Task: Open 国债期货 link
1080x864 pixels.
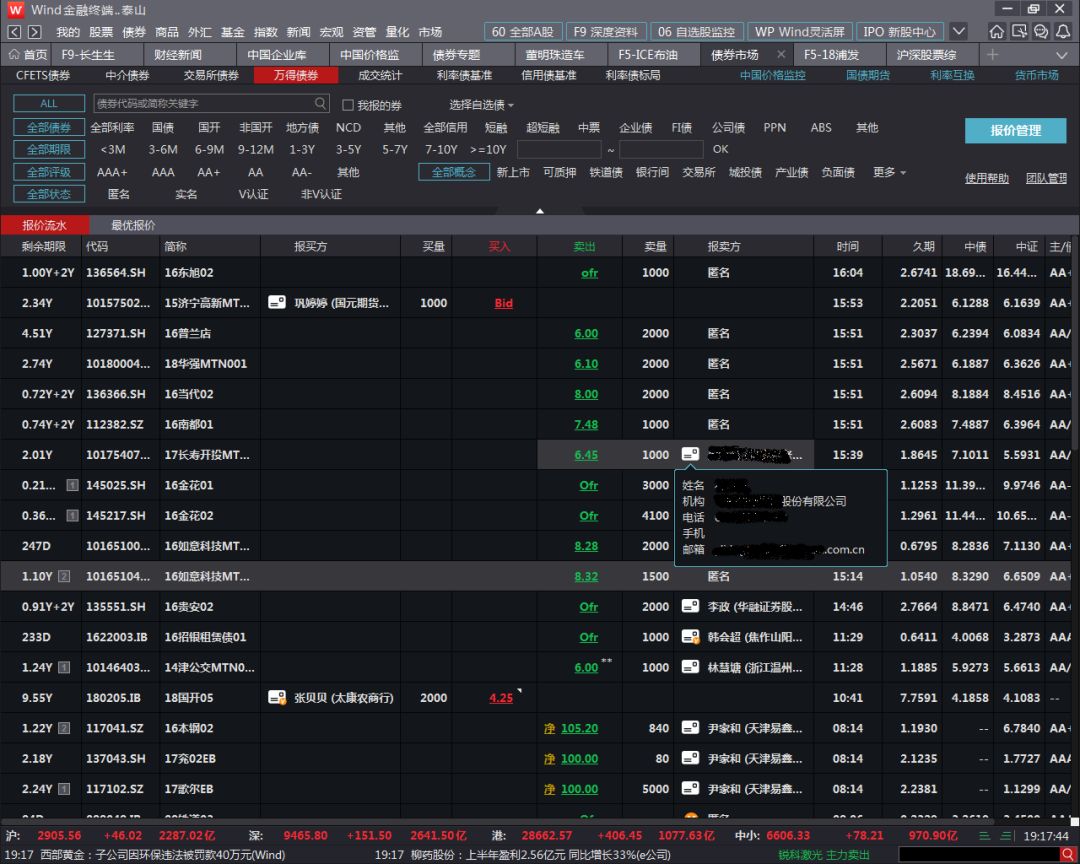Action: coord(868,75)
